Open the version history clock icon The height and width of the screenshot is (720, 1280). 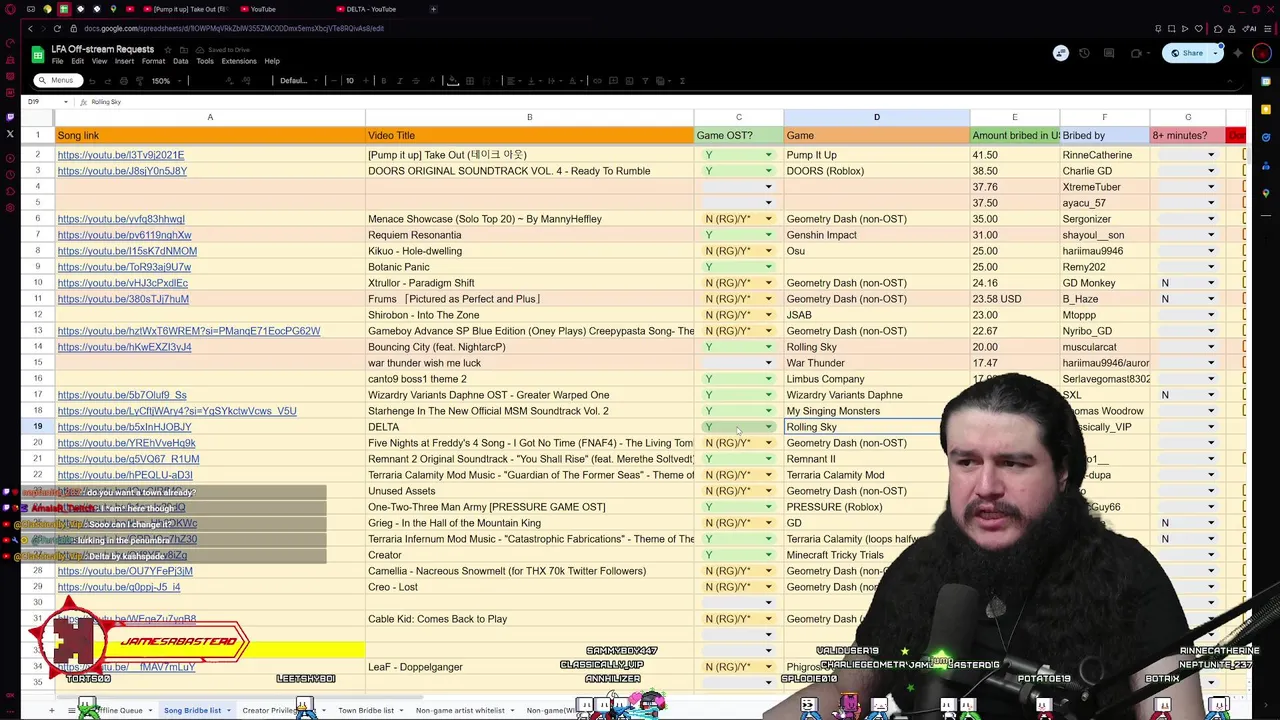[x=1084, y=53]
